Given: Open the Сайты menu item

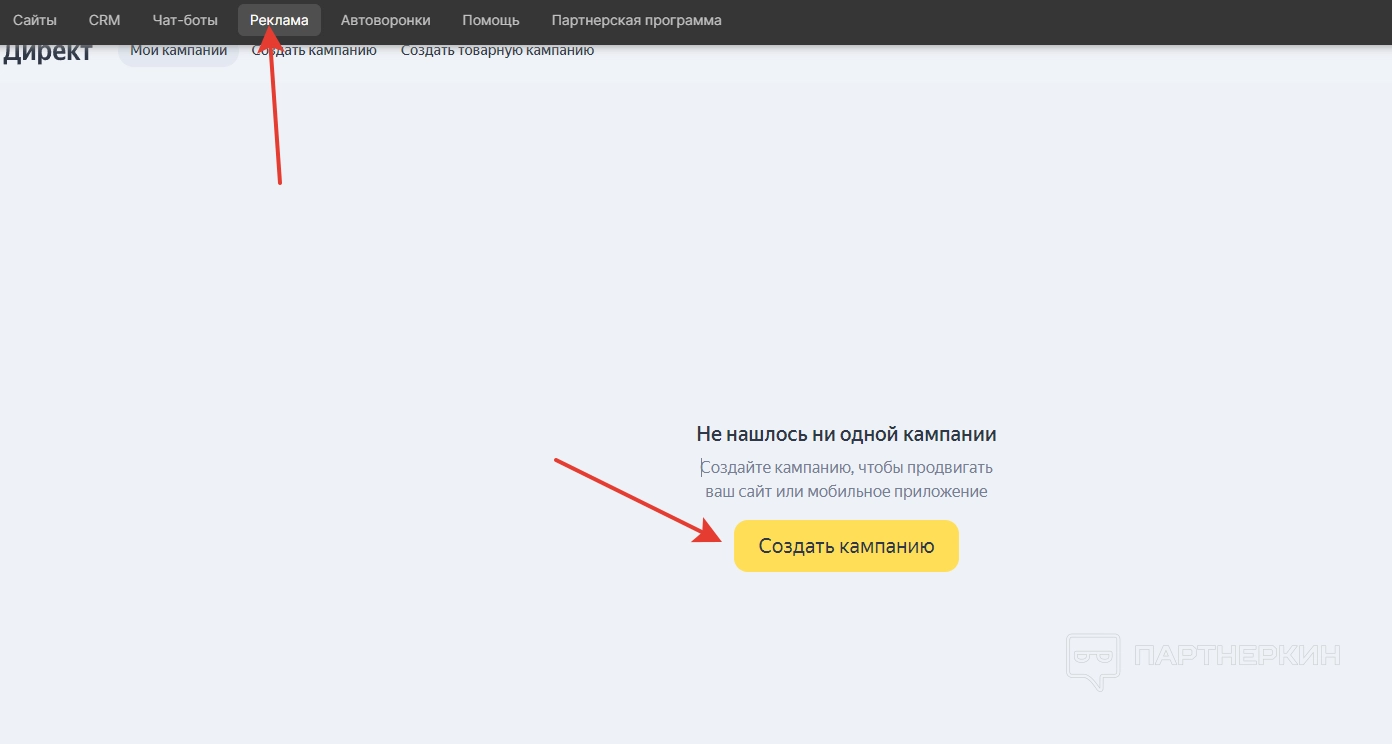Looking at the screenshot, I should pyautogui.click(x=35, y=20).
